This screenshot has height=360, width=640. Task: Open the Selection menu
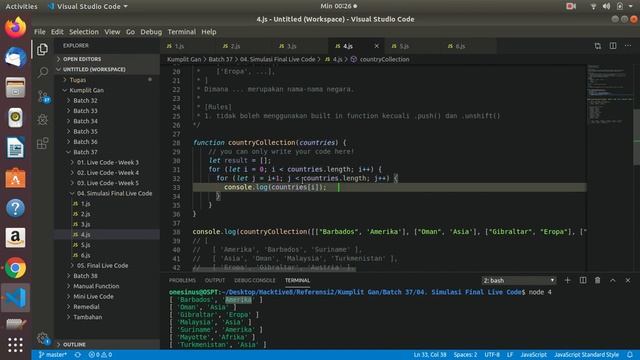click(84, 32)
